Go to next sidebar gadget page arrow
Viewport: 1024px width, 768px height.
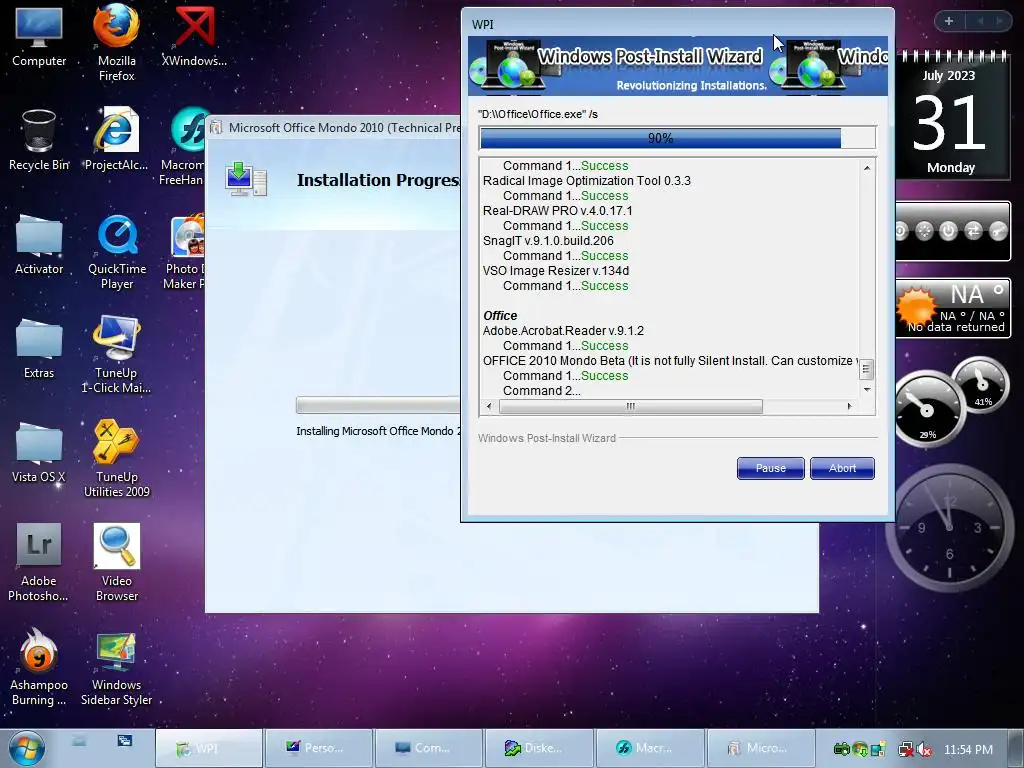[999, 21]
